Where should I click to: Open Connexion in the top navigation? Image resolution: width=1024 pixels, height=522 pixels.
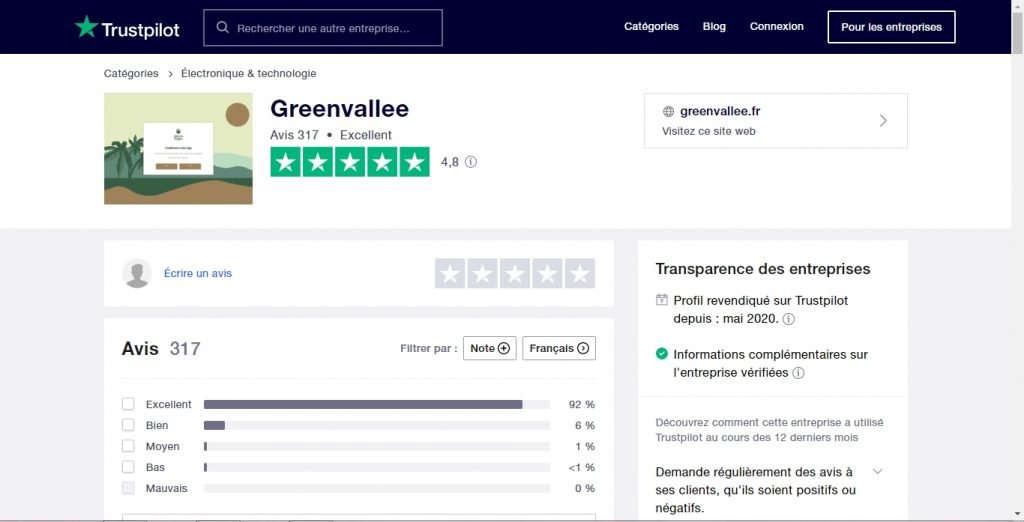pos(776,27)
